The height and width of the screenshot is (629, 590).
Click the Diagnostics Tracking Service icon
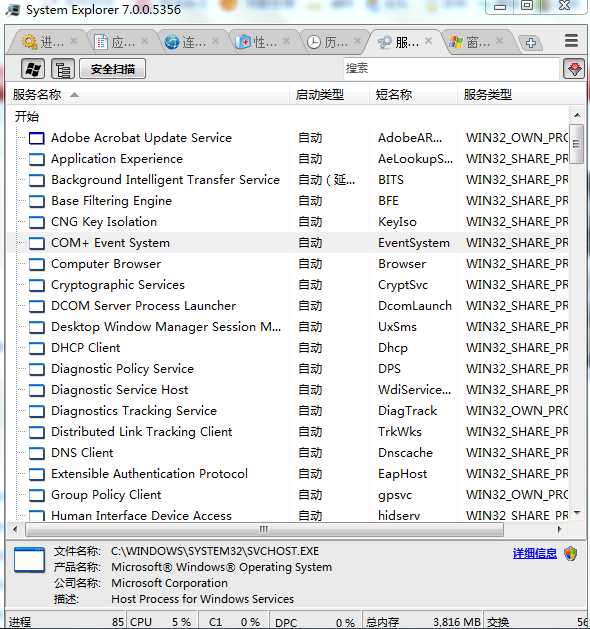(x=36, y=411)
